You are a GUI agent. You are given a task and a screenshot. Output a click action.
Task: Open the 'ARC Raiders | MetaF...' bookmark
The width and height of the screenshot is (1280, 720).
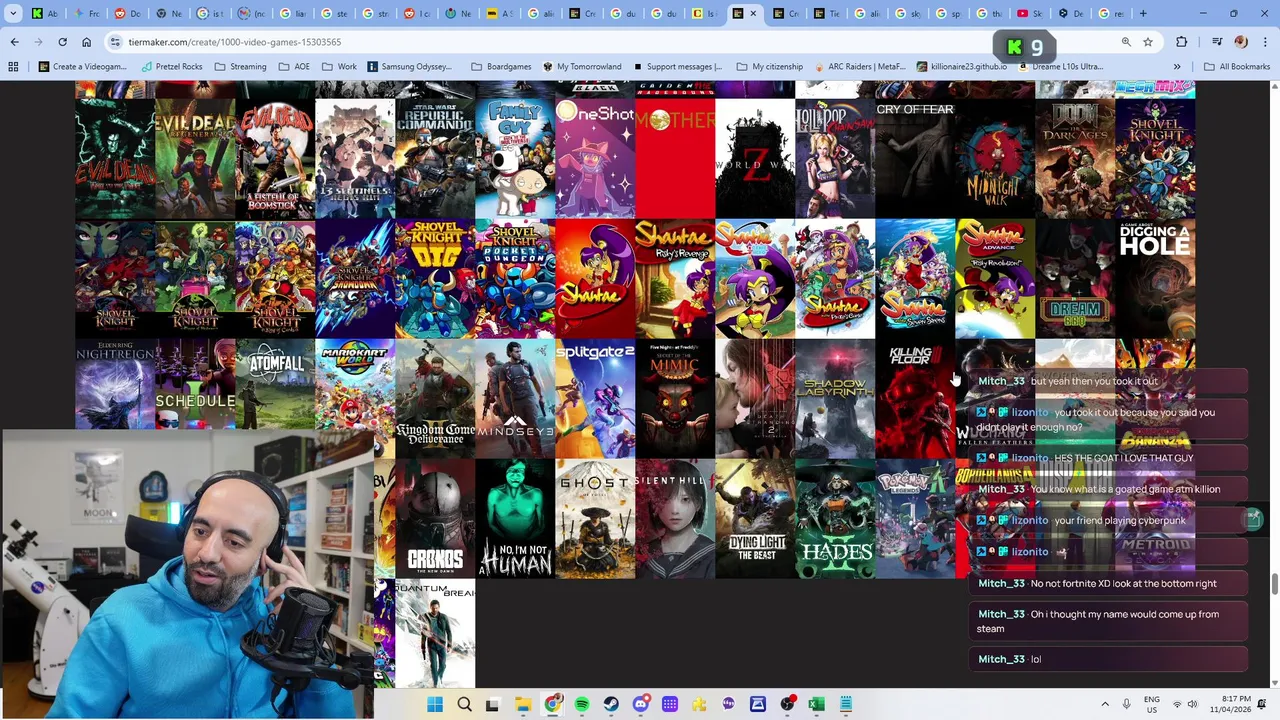[860, 67]
